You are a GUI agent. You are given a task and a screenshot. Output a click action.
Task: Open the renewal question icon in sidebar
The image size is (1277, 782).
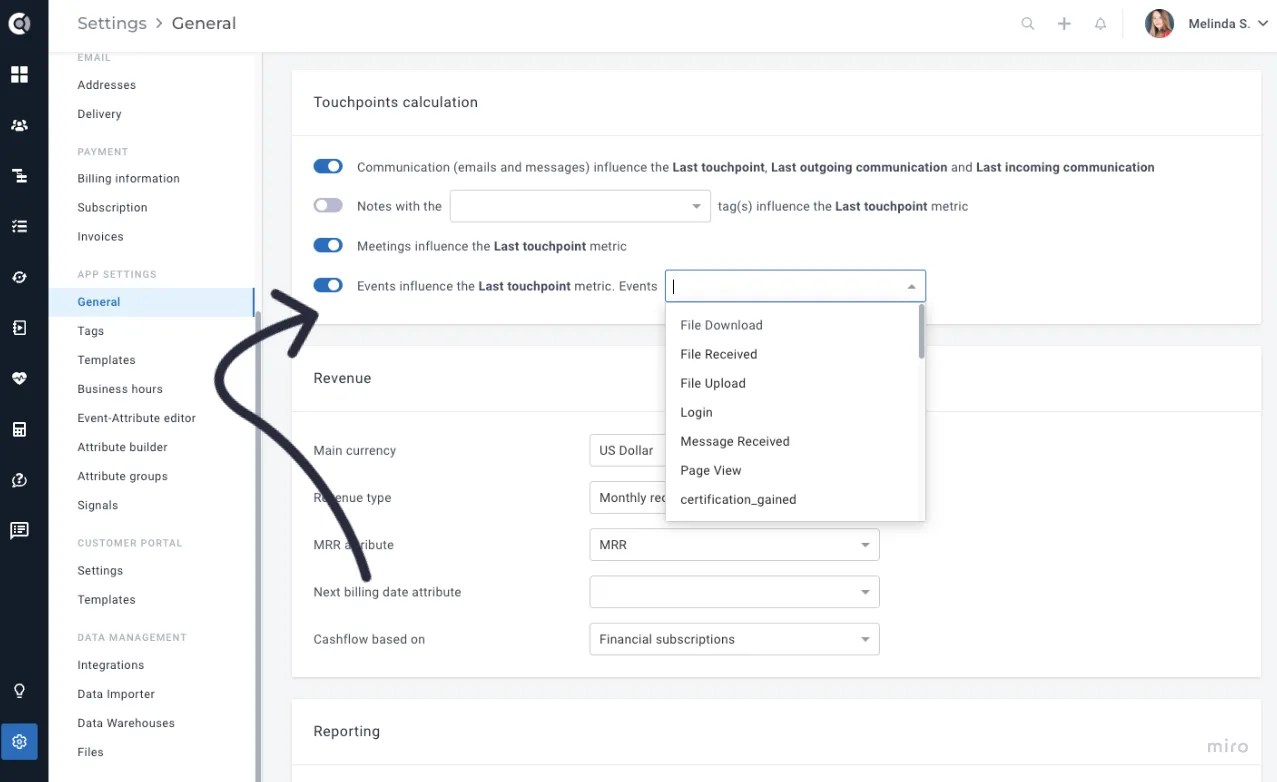click(x=19, y=480)
